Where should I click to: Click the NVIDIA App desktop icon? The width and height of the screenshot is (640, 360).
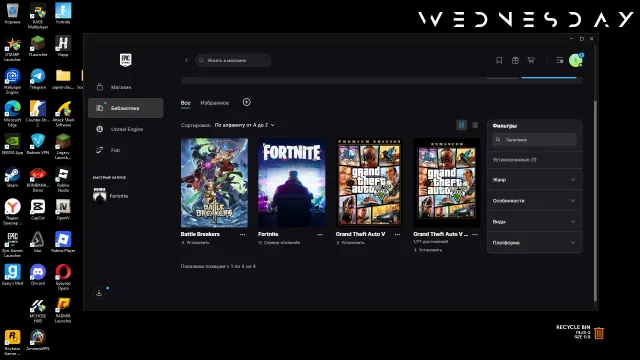(12, 144)
